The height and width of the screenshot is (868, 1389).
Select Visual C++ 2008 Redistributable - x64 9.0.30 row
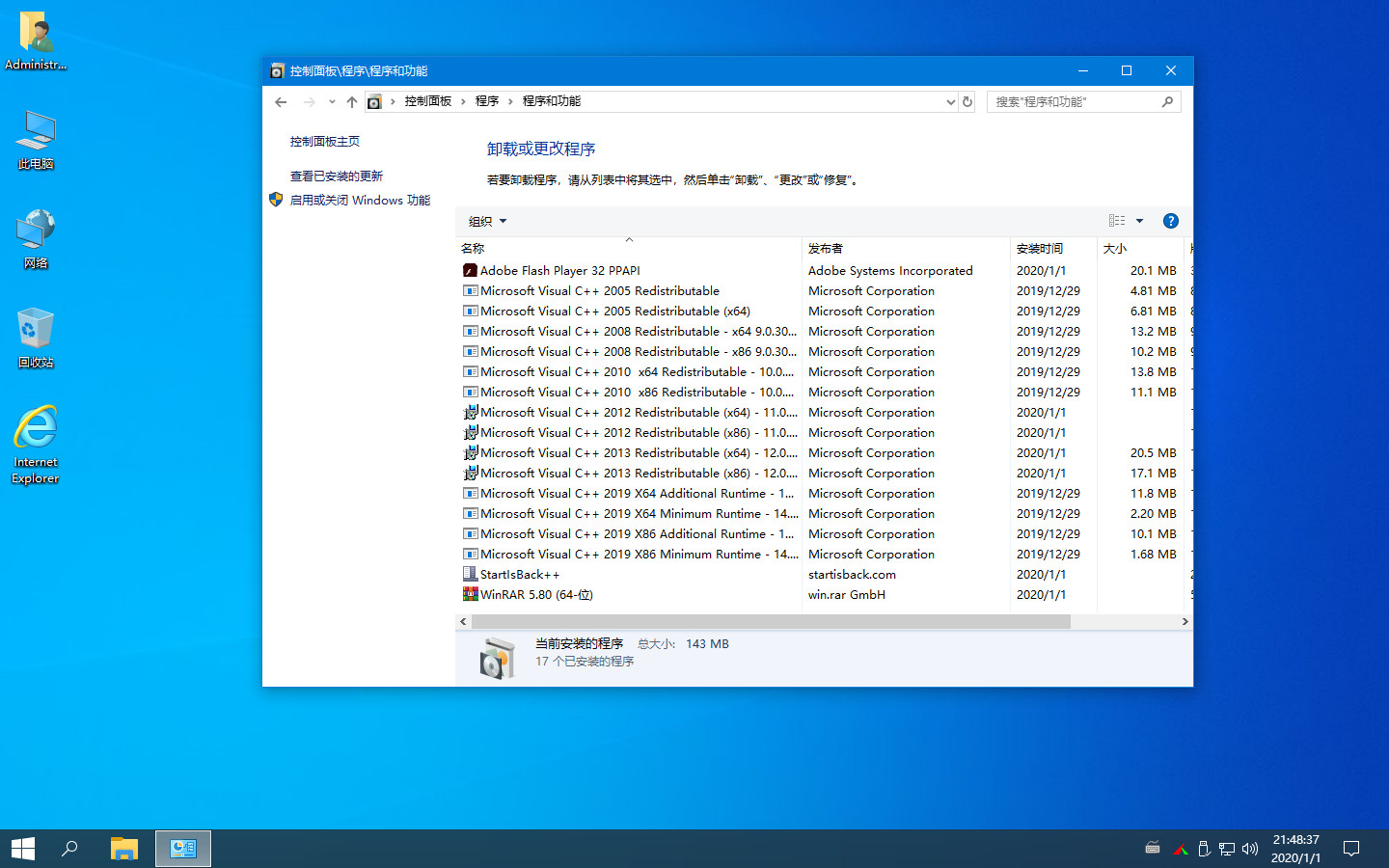(824, 332)
